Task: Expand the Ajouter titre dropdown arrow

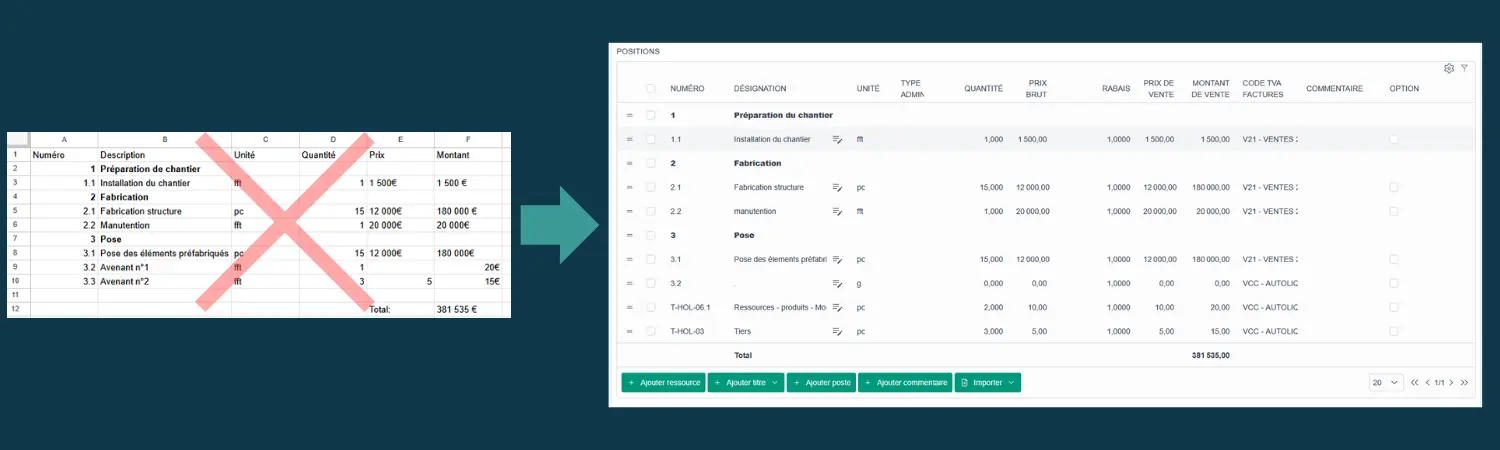Action: click(775, 383)
